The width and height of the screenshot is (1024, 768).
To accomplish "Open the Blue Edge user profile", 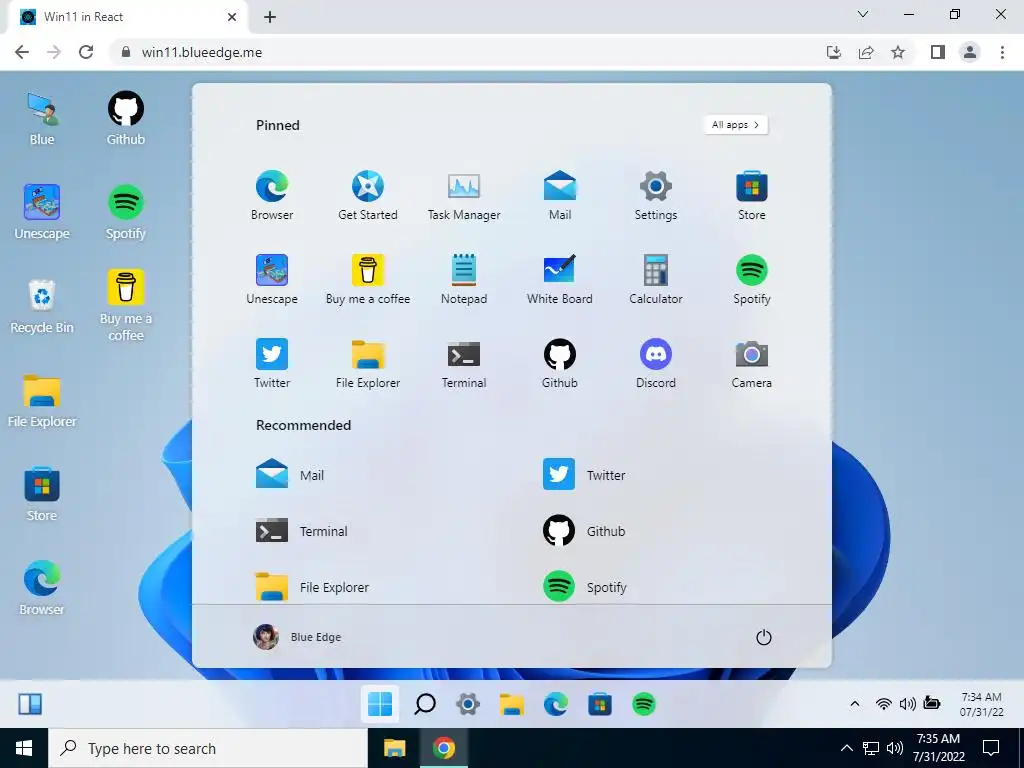I will coord(297,637).
